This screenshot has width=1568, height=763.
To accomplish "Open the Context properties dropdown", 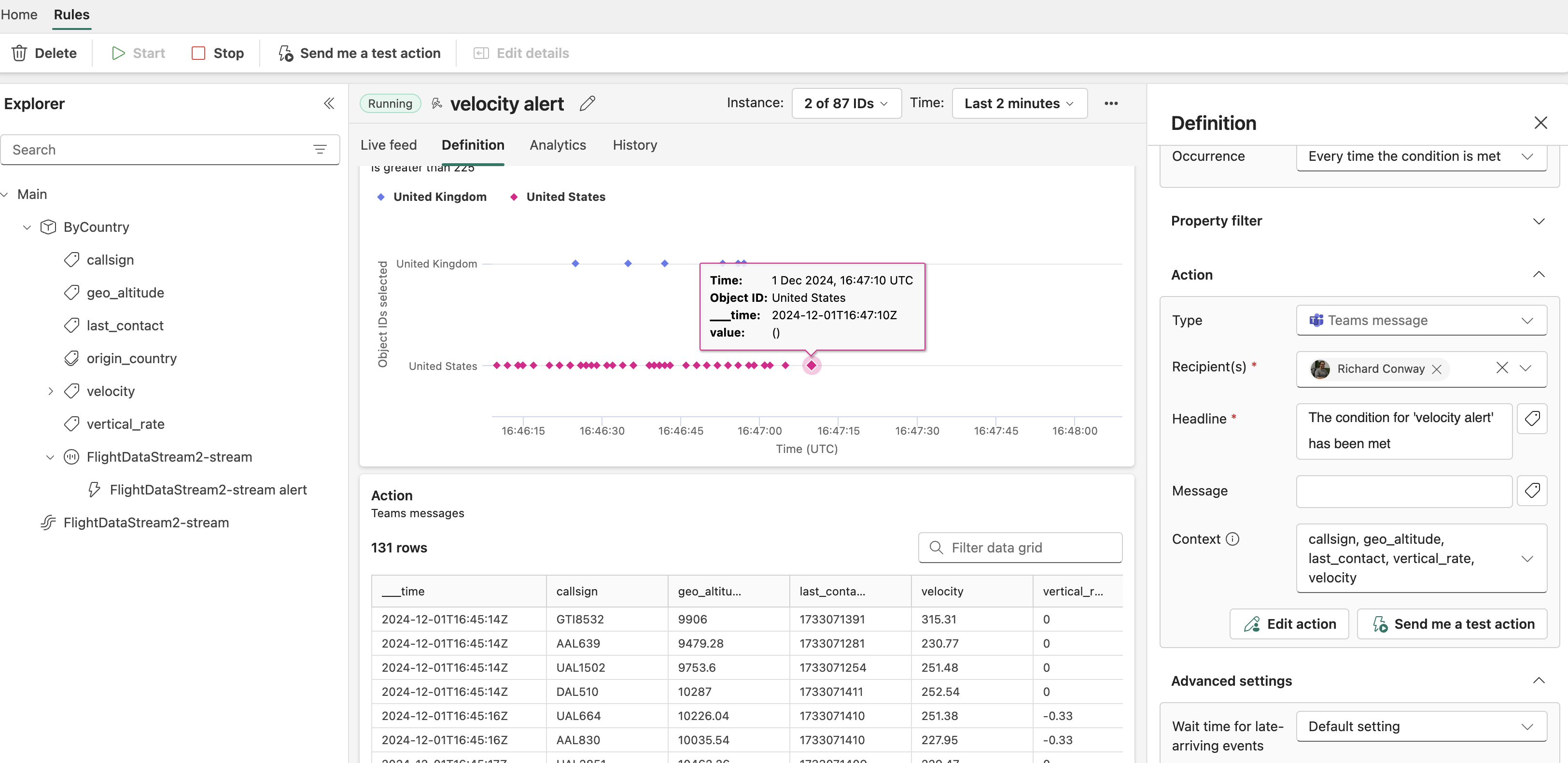I will tap(1421, 558).
